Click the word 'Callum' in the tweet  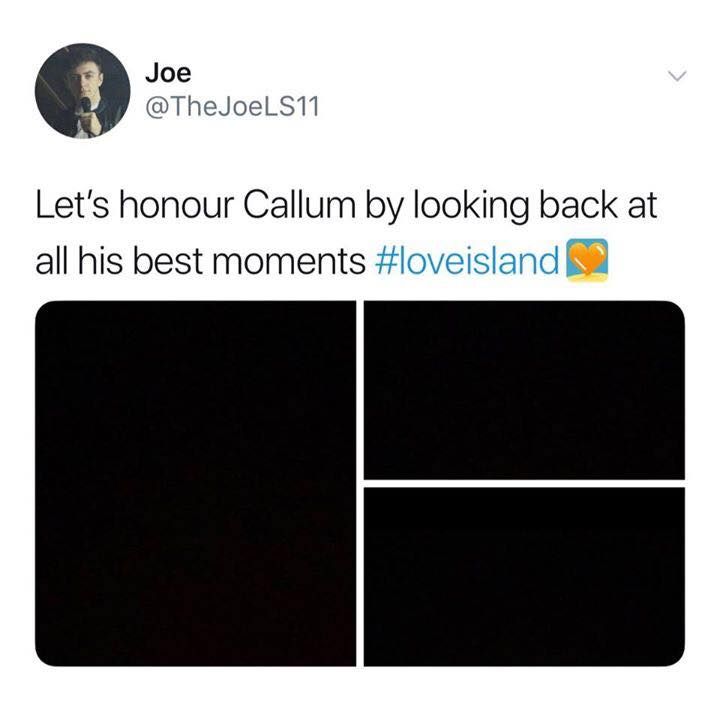tap(299, 205)
